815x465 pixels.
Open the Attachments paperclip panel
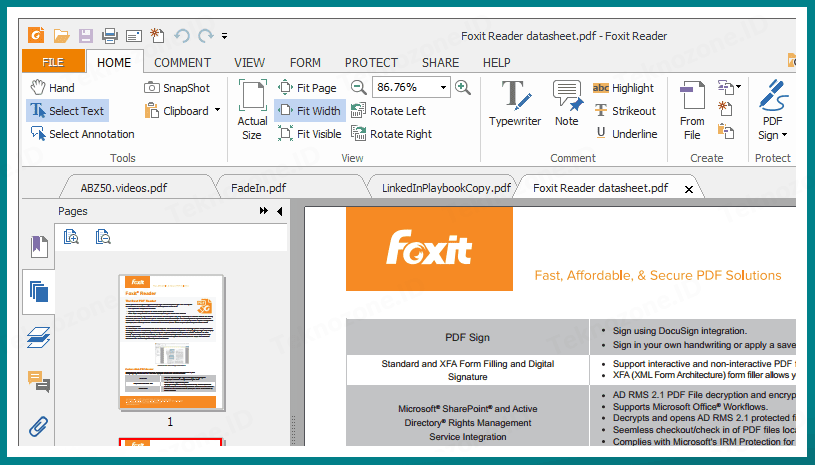tap(38, 427)
